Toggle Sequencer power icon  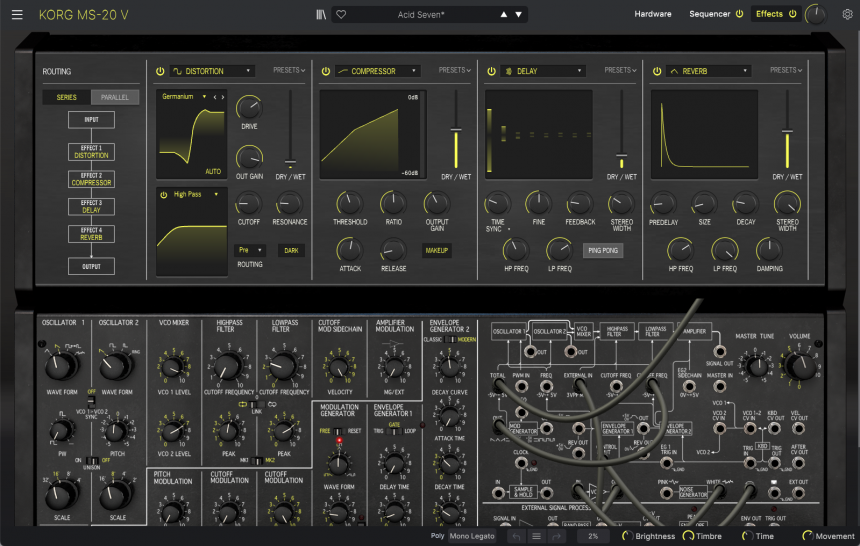pyautogui.click(x=739, y=14)
